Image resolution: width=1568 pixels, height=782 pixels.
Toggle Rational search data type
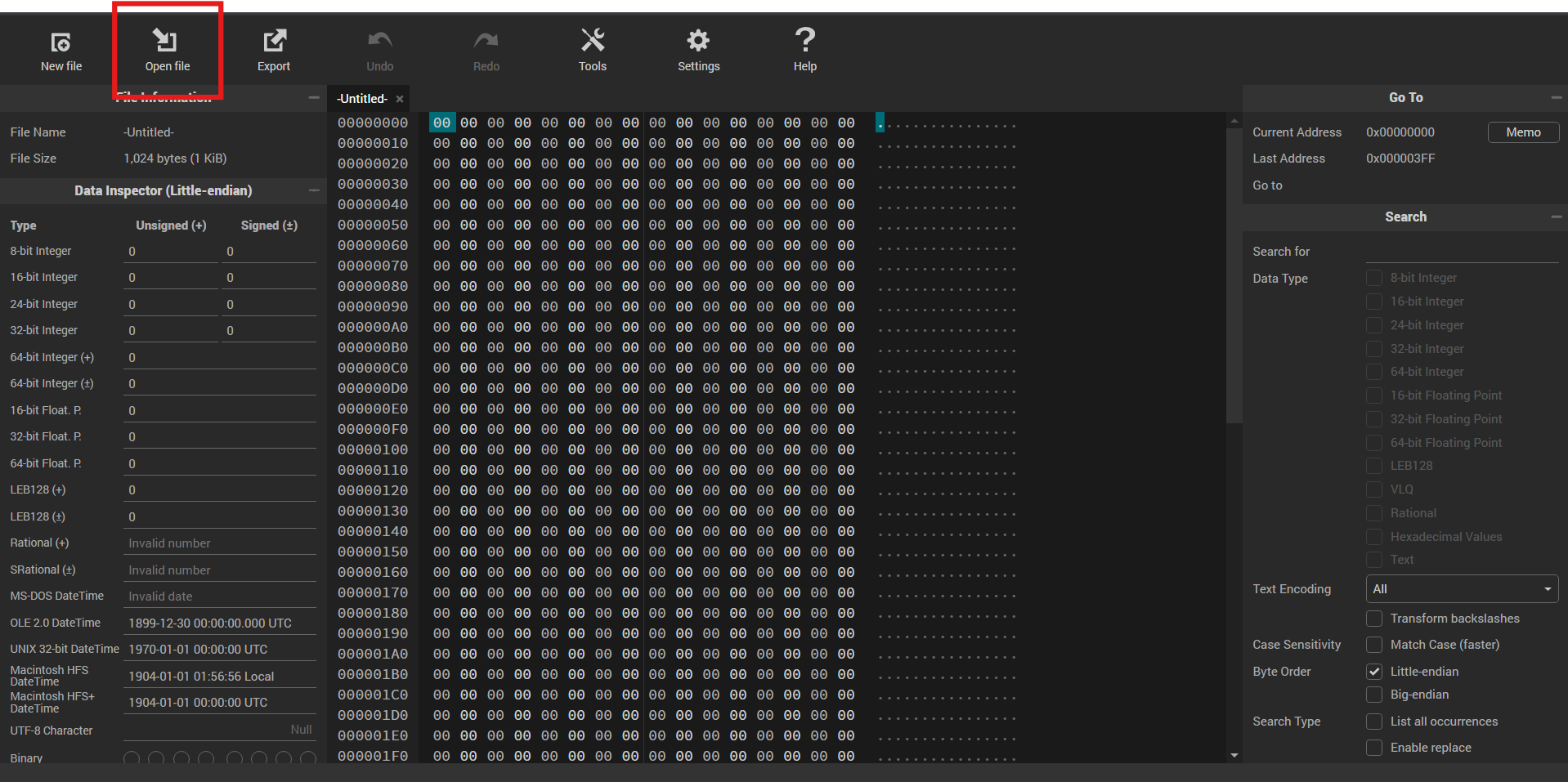(1374, 513)
